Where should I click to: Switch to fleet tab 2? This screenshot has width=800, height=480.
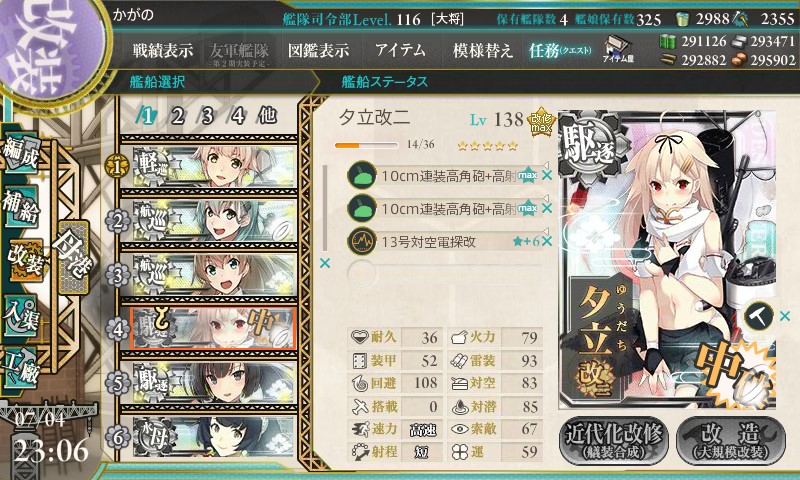(177, 116)
